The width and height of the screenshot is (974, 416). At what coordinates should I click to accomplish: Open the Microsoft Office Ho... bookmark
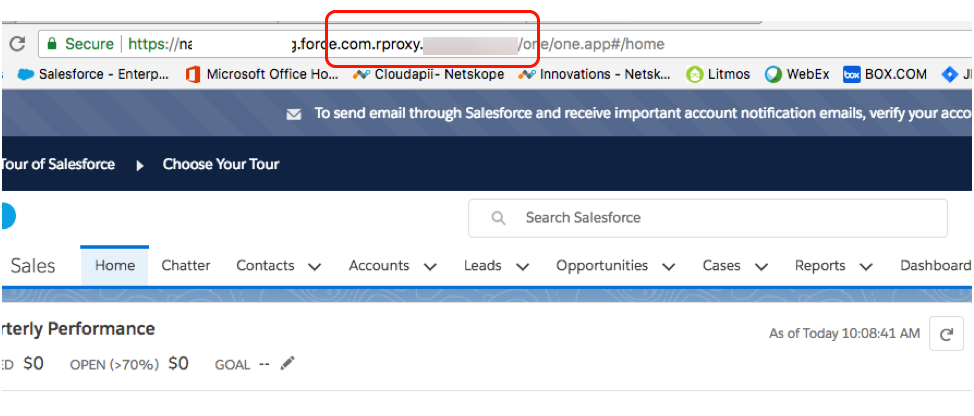click(262, 75)
